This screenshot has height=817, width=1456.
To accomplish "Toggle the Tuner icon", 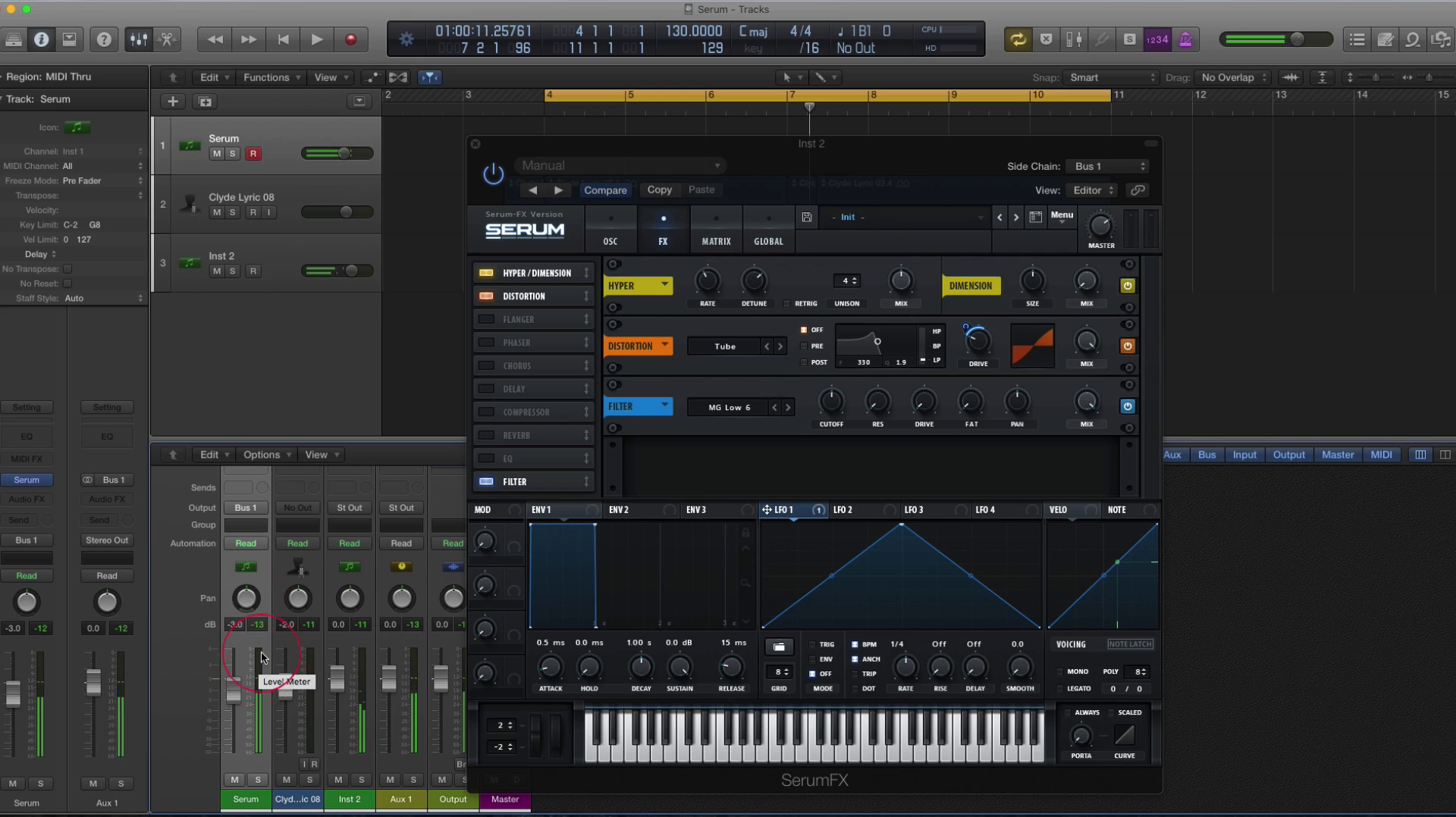I will (1101, 39).
